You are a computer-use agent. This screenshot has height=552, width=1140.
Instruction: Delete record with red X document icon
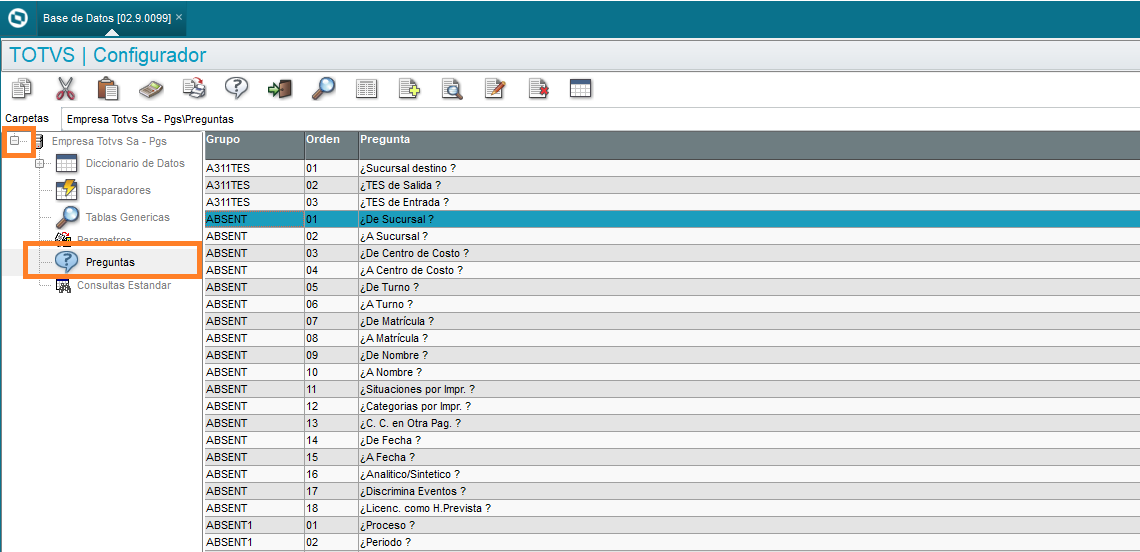click(538, 89)
